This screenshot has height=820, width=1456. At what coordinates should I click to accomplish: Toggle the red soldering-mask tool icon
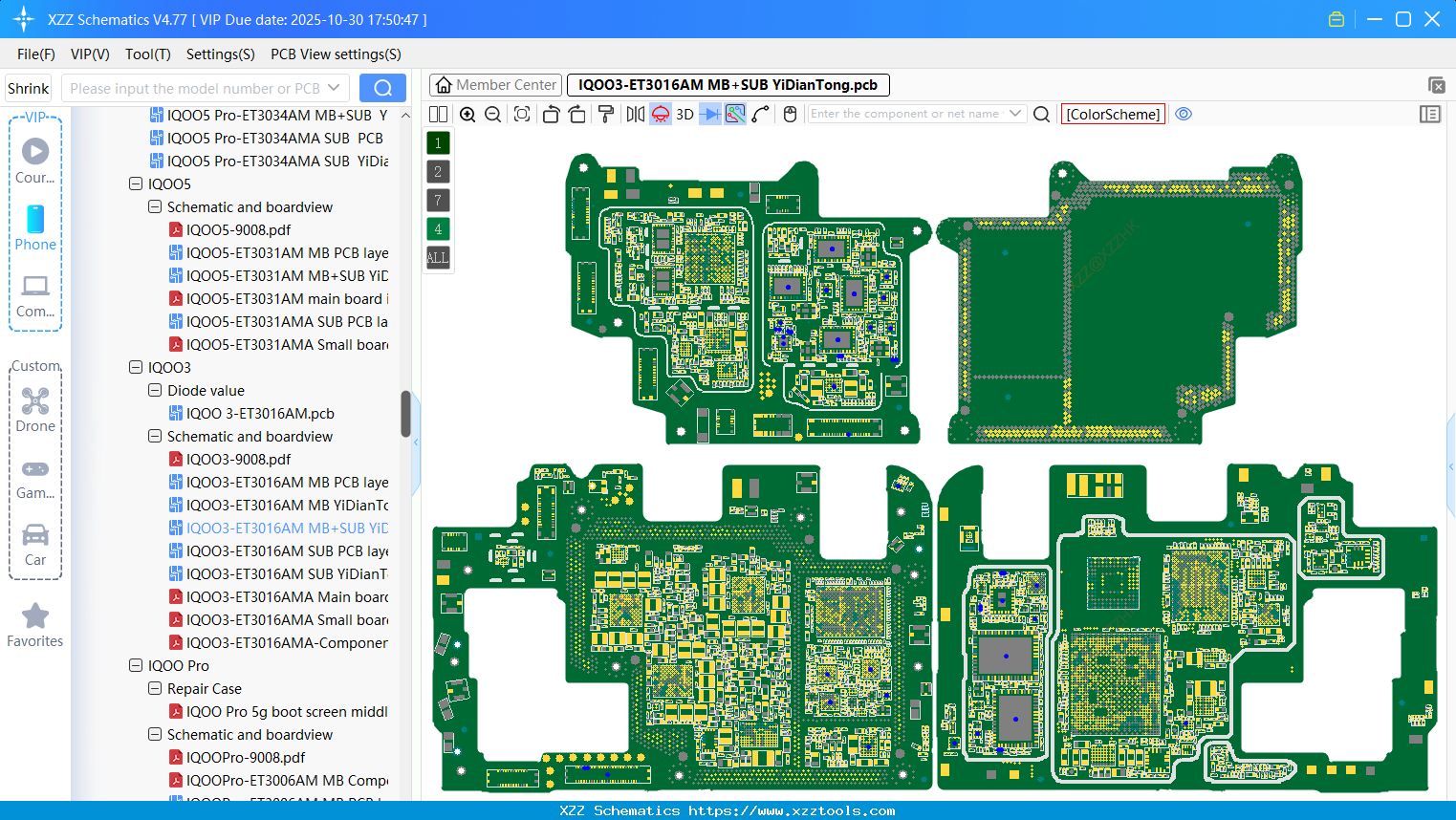point(661,115)
